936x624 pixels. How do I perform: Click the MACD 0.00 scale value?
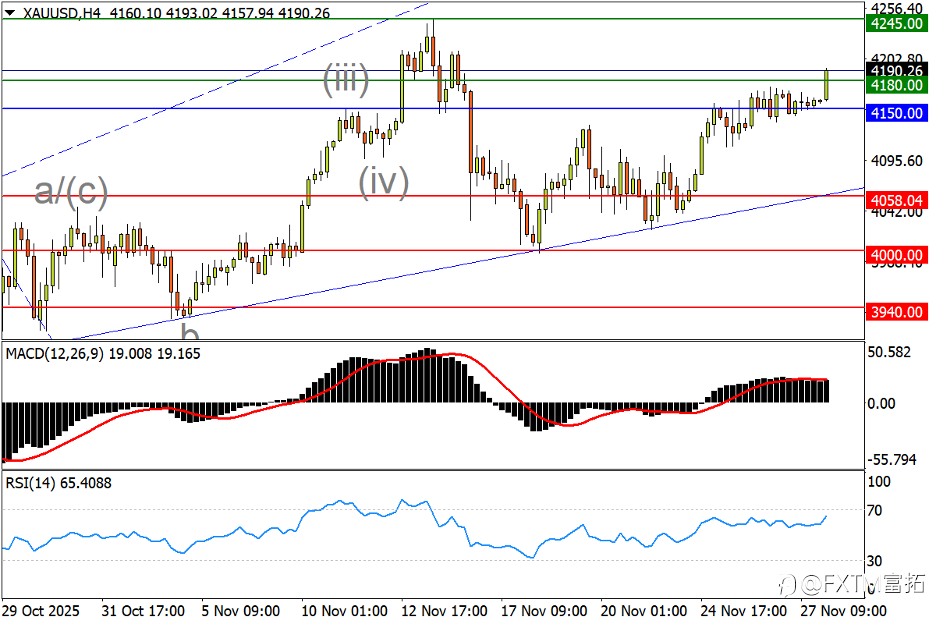(x=881, y=404)
